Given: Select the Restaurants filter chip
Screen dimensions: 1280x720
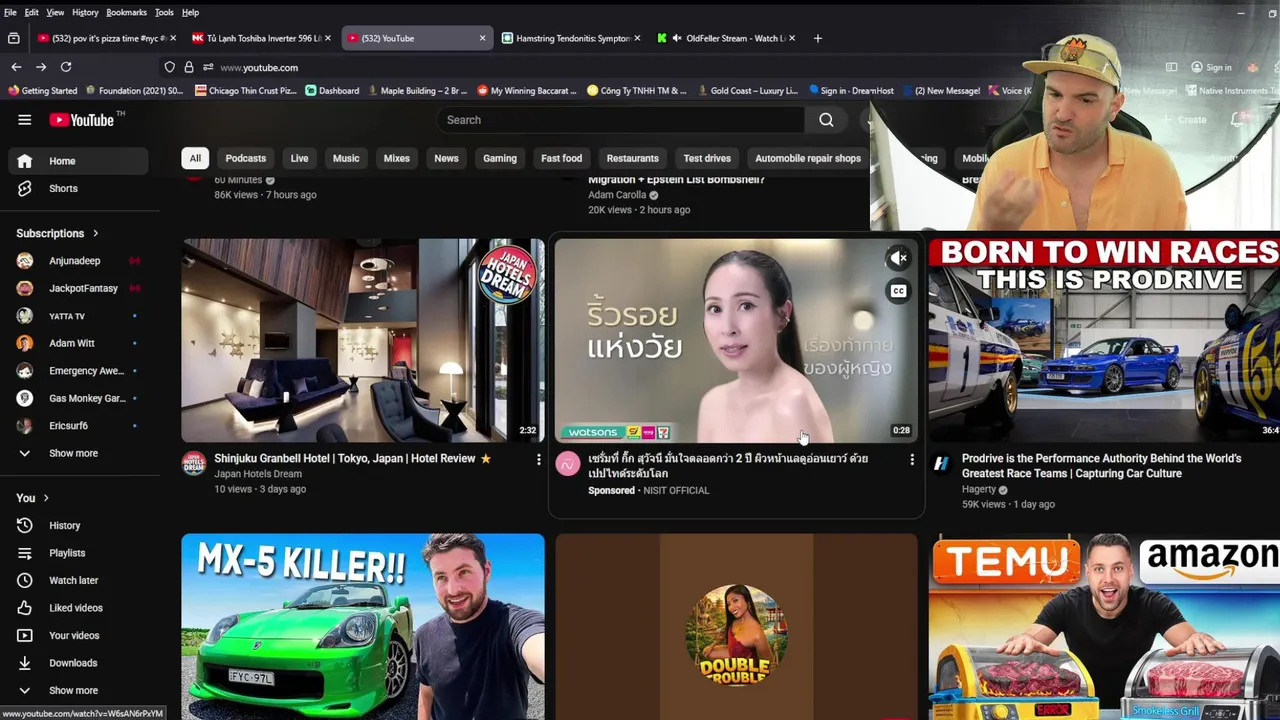Looking at the screenshot, I should 632,158.
